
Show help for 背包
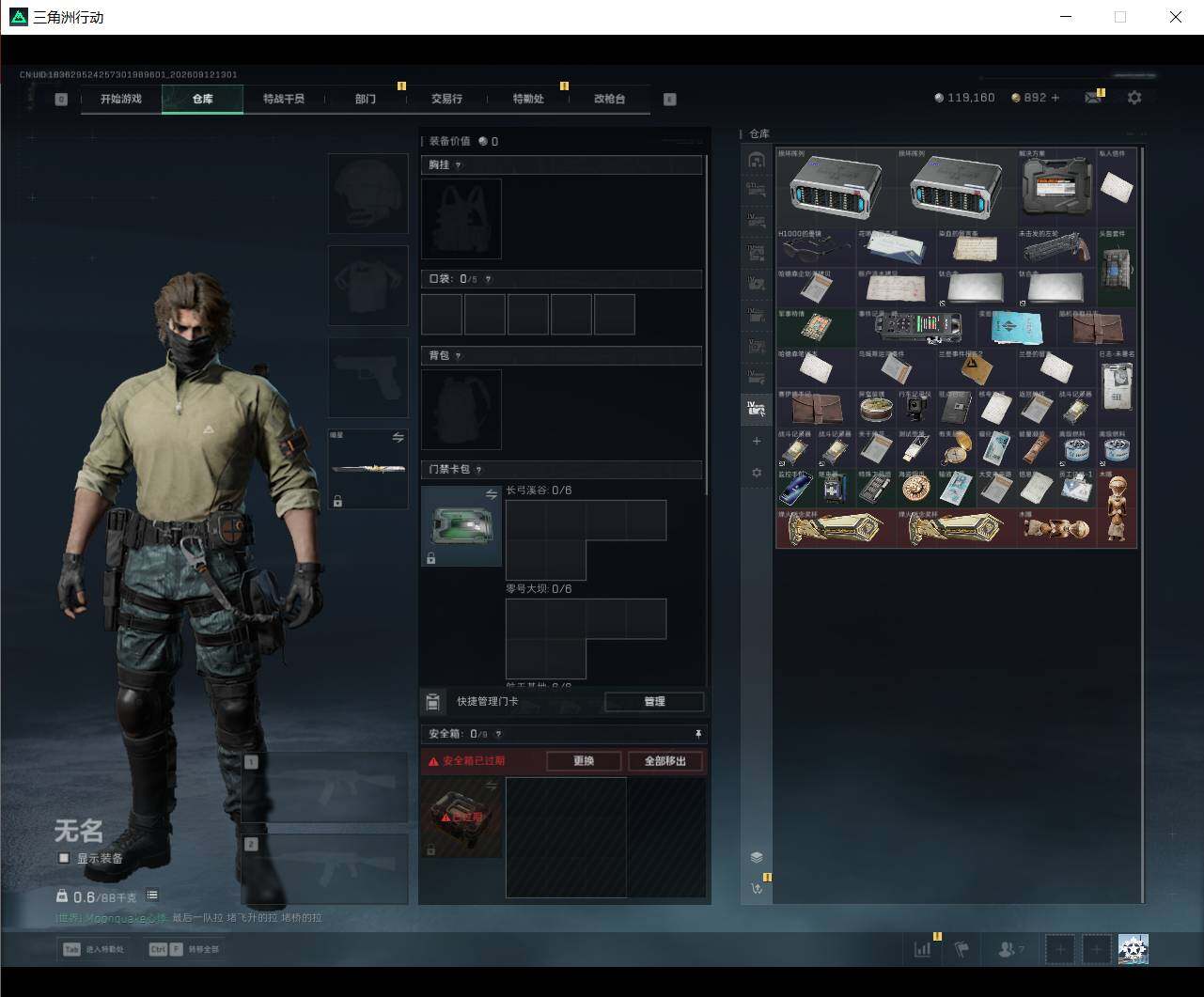point(459,356)
